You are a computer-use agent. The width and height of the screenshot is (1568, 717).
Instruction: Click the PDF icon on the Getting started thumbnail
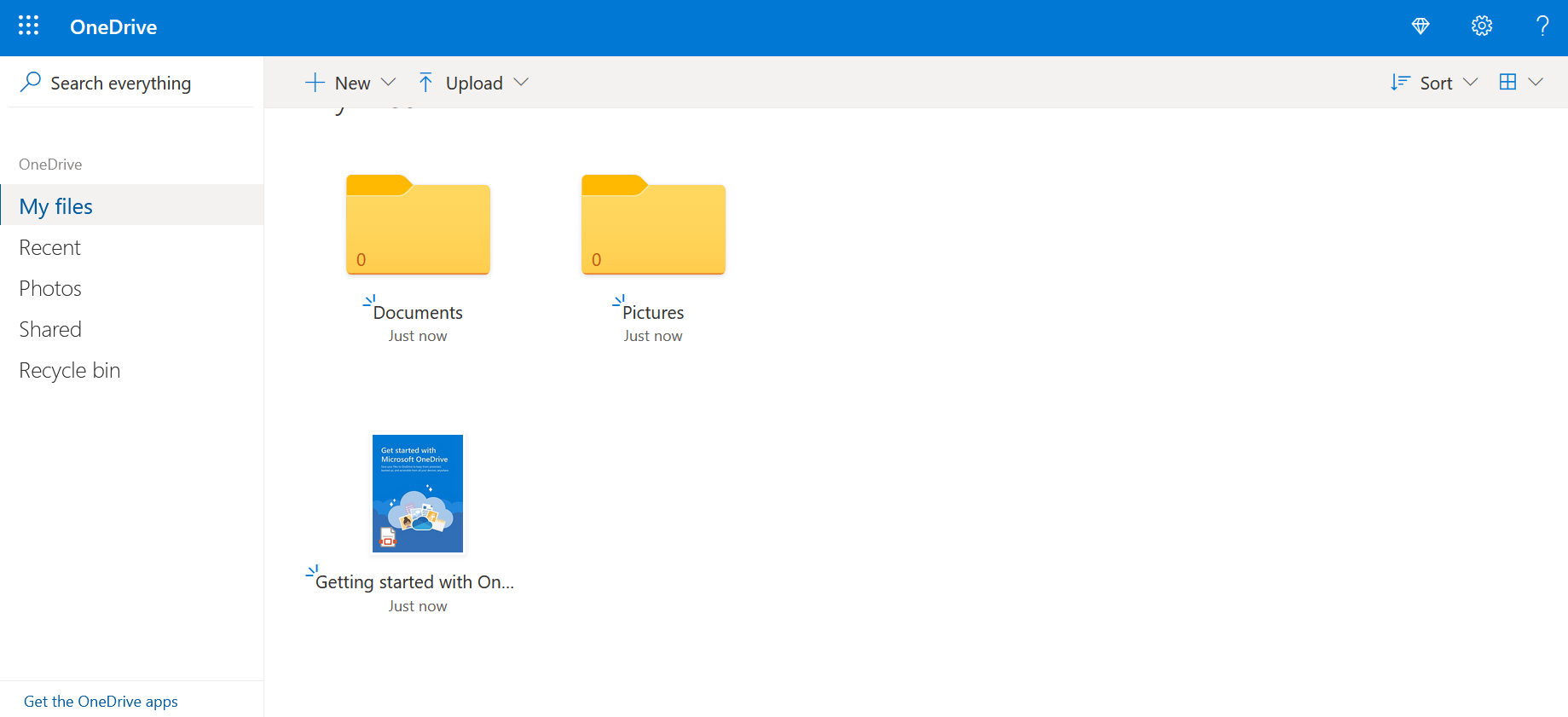(x=388, y=537)
